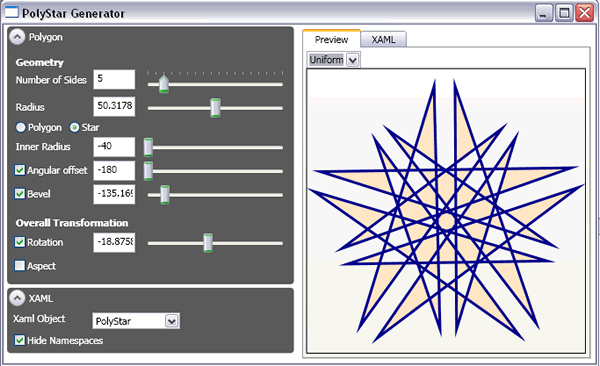Click the Angular offset slider thumb
Image resolution: width=600 pixels, height=366 pixels.
click(x=148, y=171)
